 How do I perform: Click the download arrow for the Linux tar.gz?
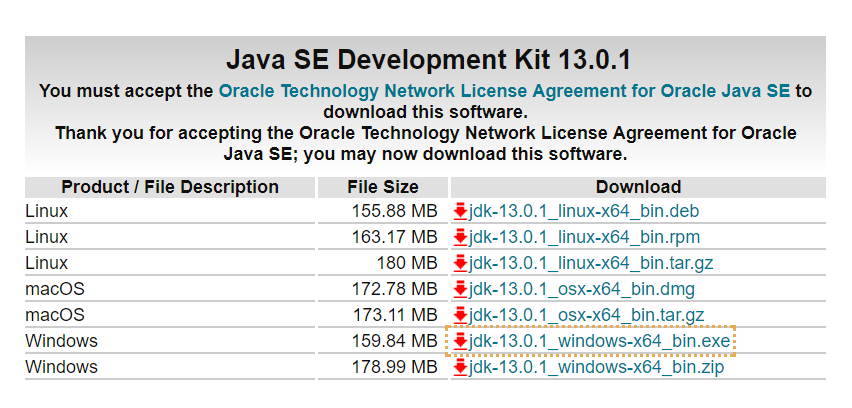(460, 264)
